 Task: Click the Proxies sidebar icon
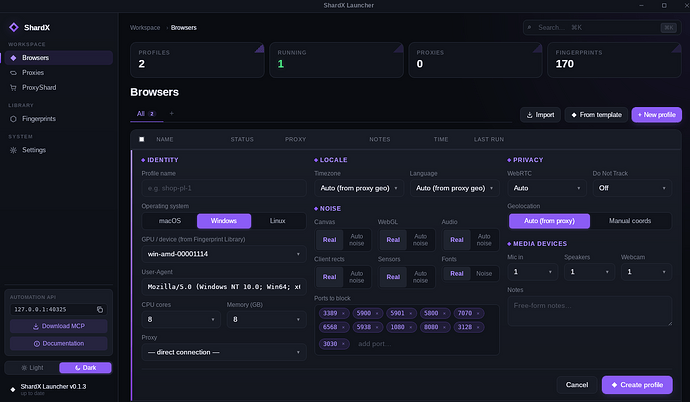pos(13,73)
